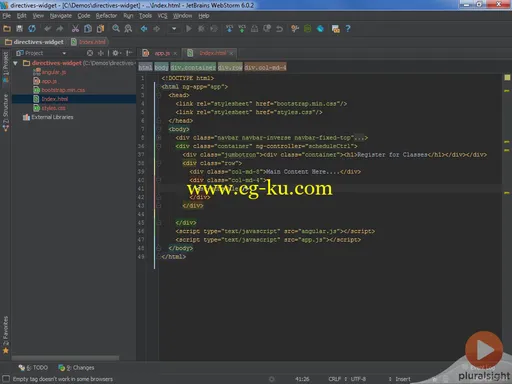The height and width of the screenshot is (384, 512).
Task: Open the VCS menu
Action: pyautogui.click(x=162, y=16)
